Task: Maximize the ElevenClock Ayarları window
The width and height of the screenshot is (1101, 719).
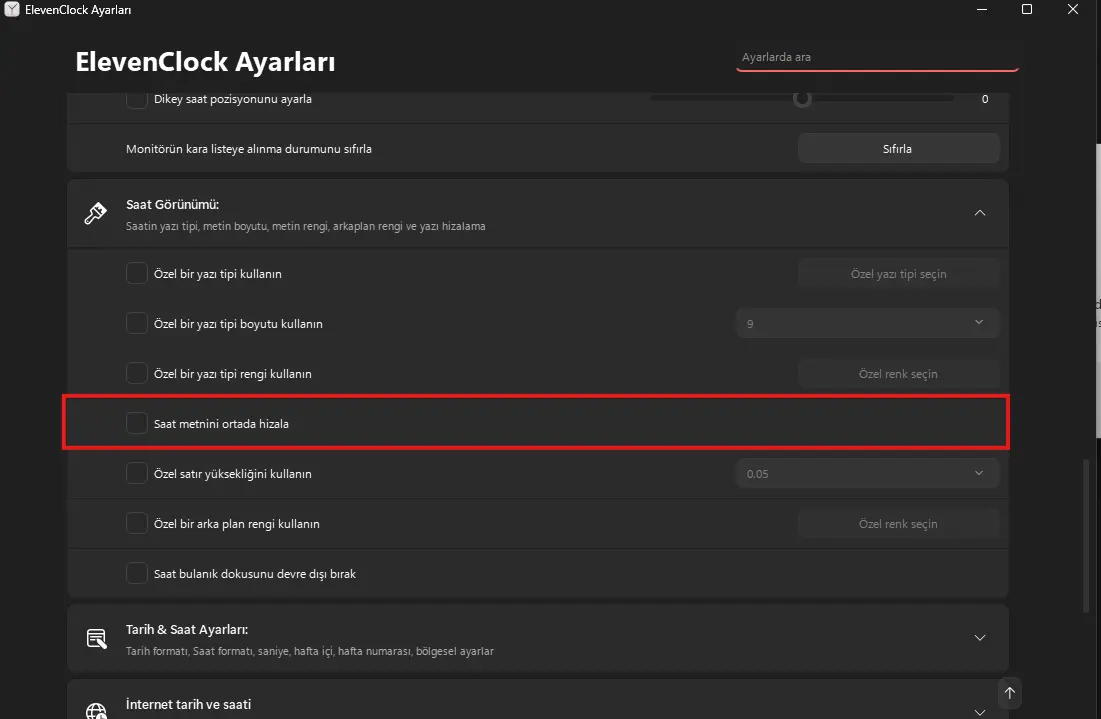Action: pos(1027,9)
